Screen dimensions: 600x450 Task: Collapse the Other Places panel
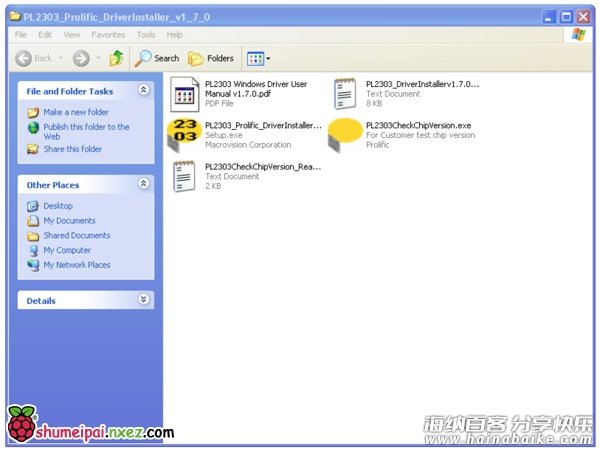[x=143, y=184]
